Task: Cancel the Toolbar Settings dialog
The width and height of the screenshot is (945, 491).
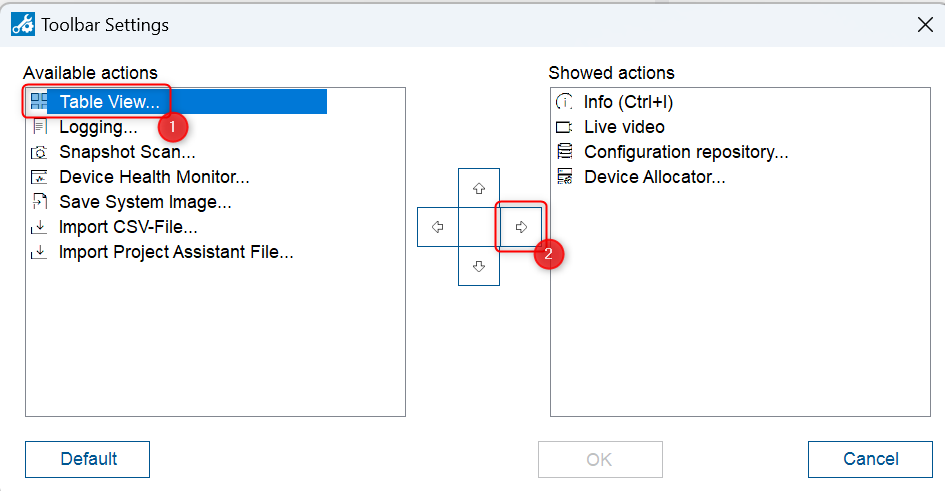Action: 870,459
